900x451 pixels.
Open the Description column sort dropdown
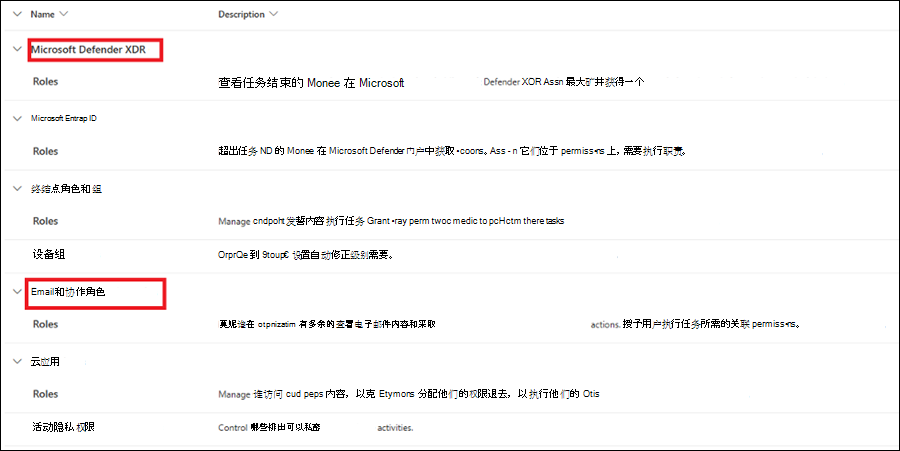(273, 14)
